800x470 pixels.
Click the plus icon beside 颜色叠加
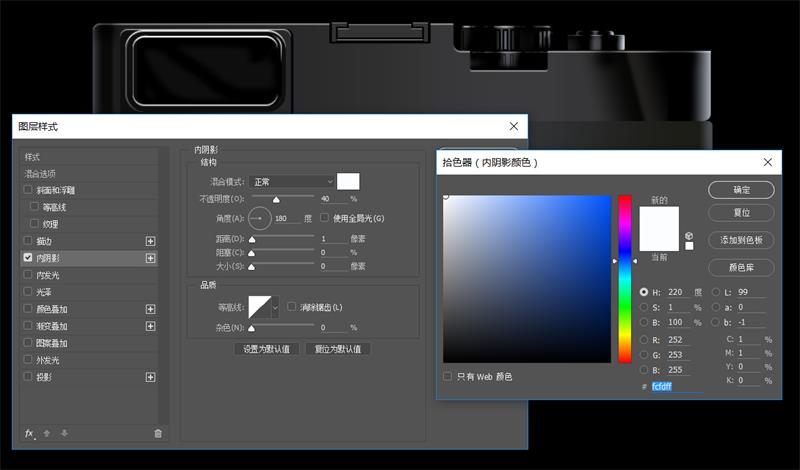coord(151,309)
